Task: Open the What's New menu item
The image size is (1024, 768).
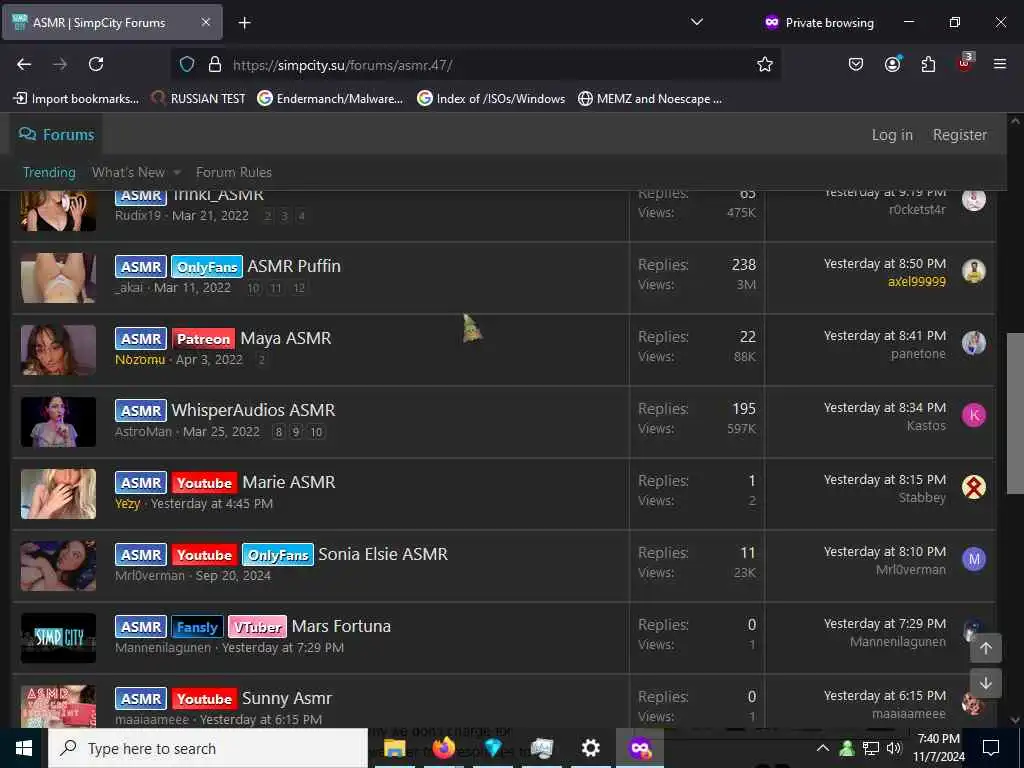Action: (x=128, y=172)
